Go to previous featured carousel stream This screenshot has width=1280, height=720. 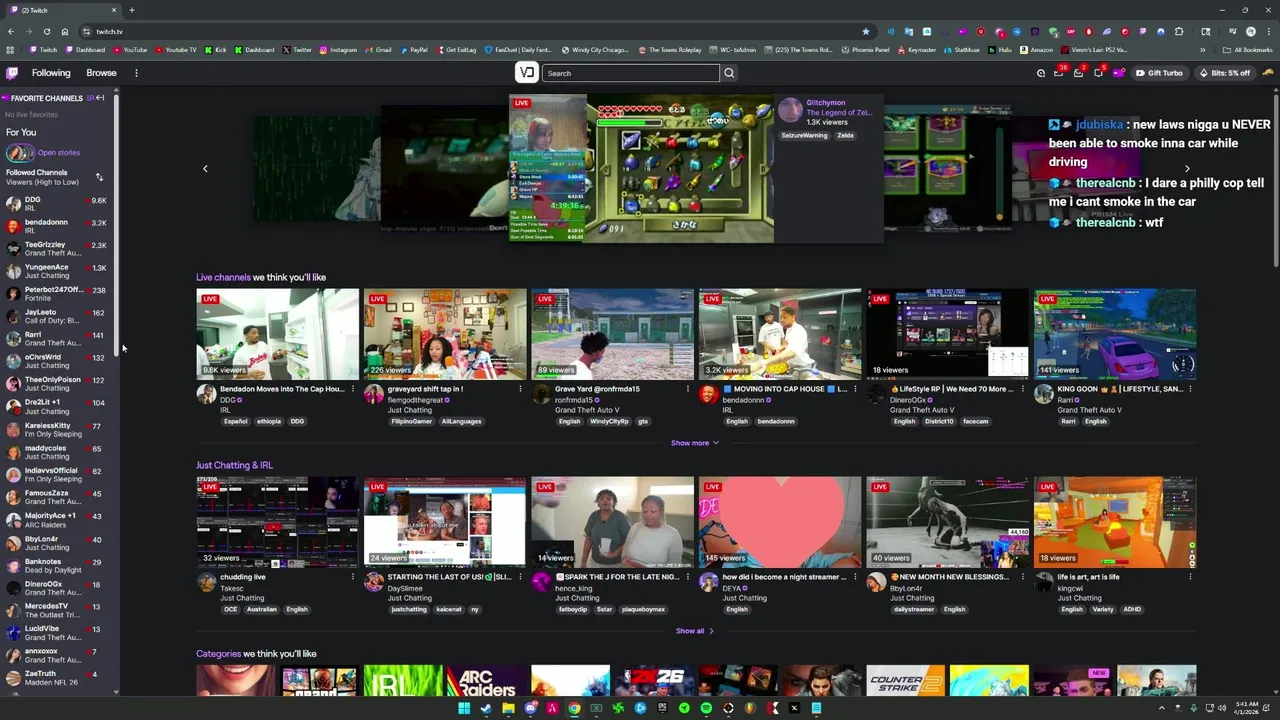tap(205, 169)
